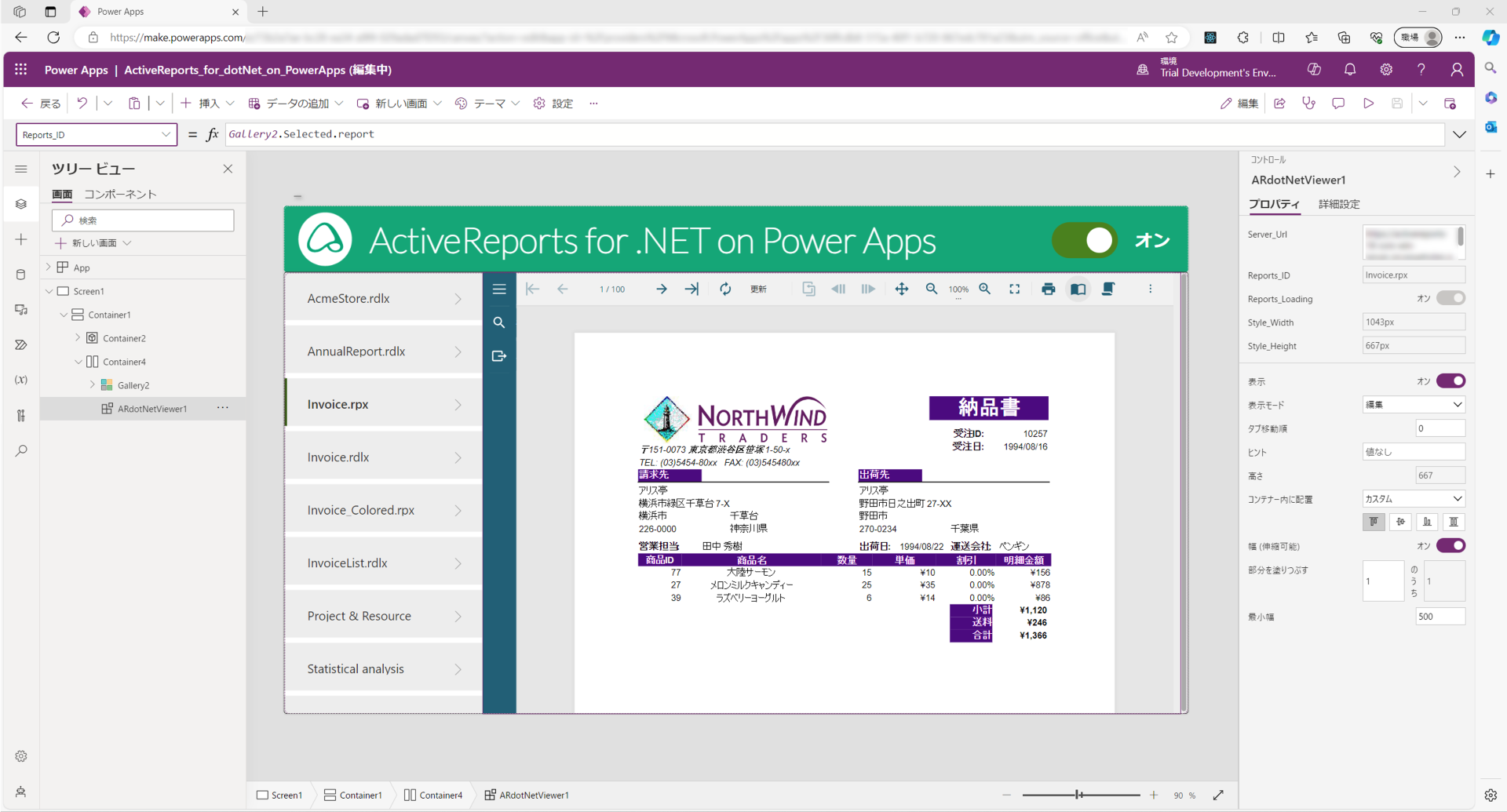The width and height of the screenshot is (1507, 812).
Task: Adjust the canvas zoom slider
Action: click(x=1080, y=795)
